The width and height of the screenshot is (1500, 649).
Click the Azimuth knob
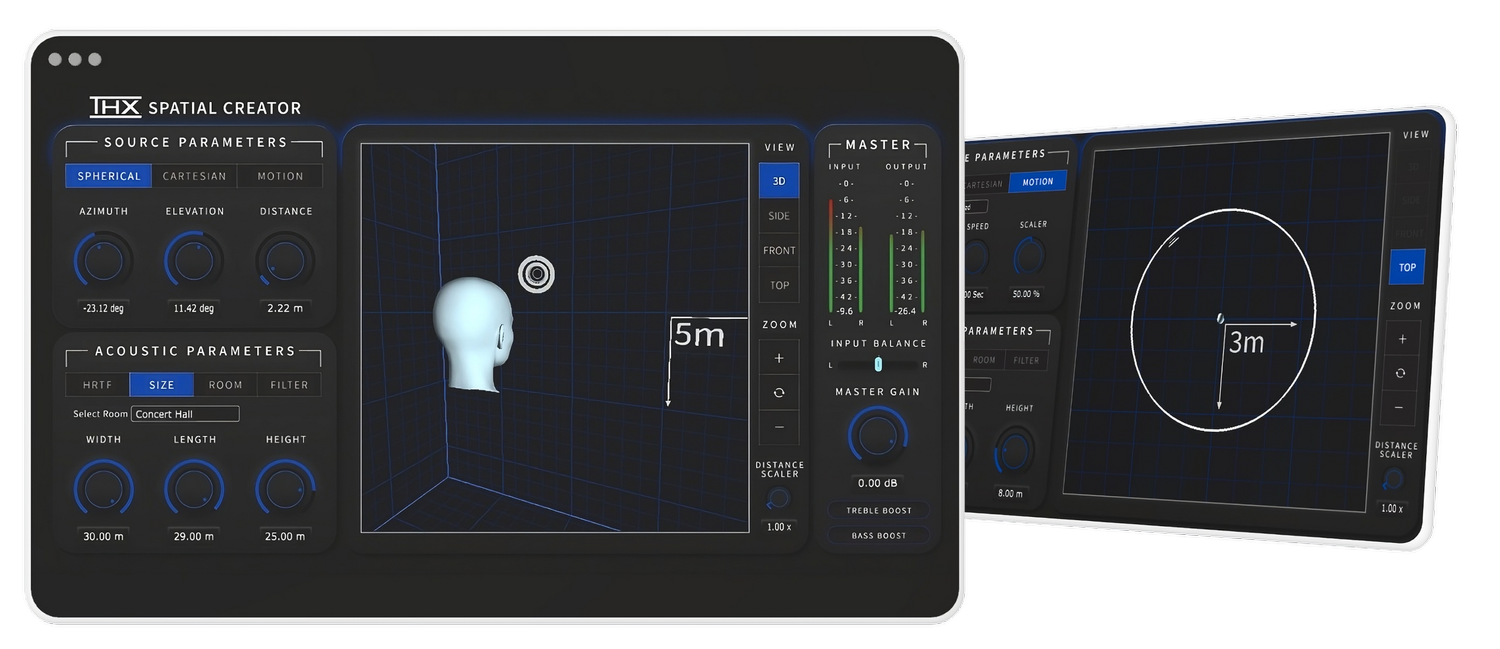[x=102, y=259]
